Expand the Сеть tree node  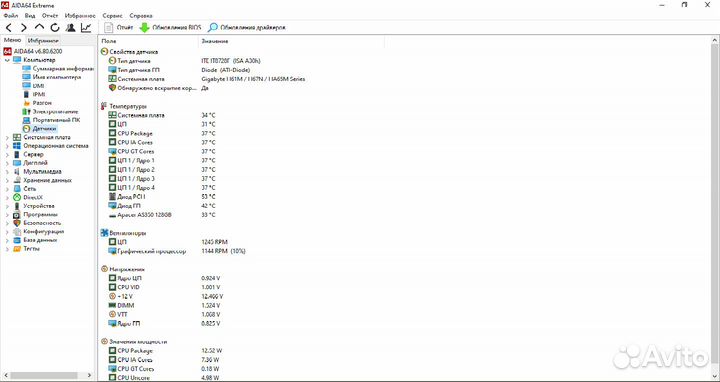pos(7,189)
